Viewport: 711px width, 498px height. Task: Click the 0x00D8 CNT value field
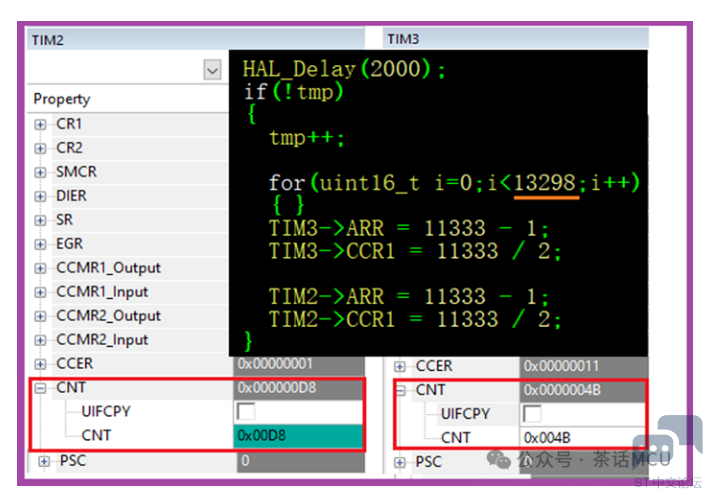point(298,435)
